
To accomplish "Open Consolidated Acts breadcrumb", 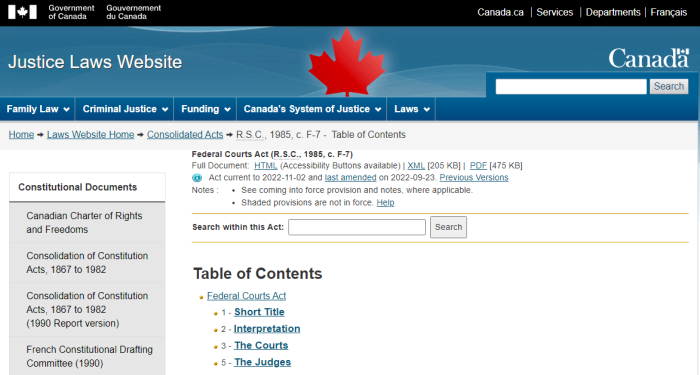I will 185,135.
